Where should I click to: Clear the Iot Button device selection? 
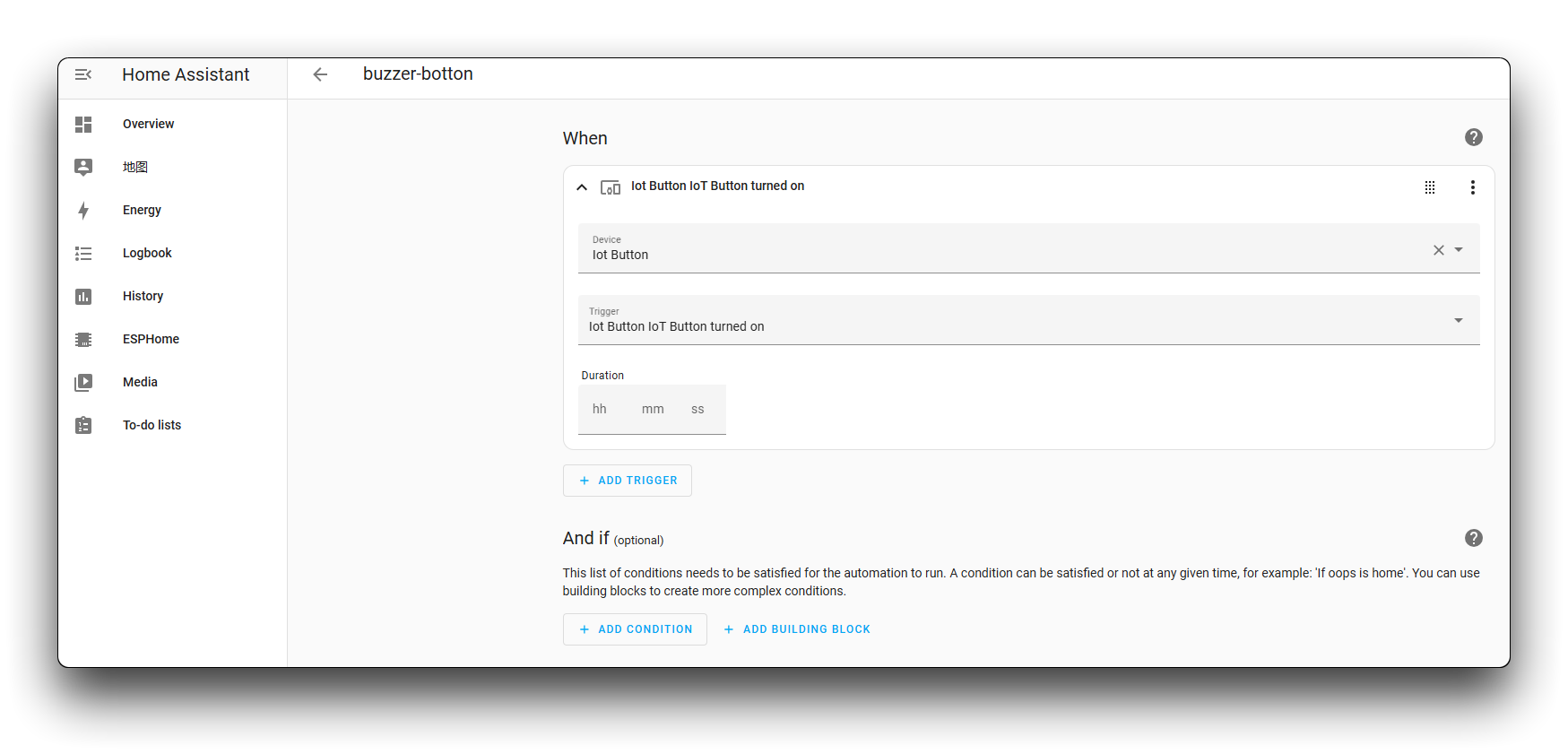[1438, 250]
